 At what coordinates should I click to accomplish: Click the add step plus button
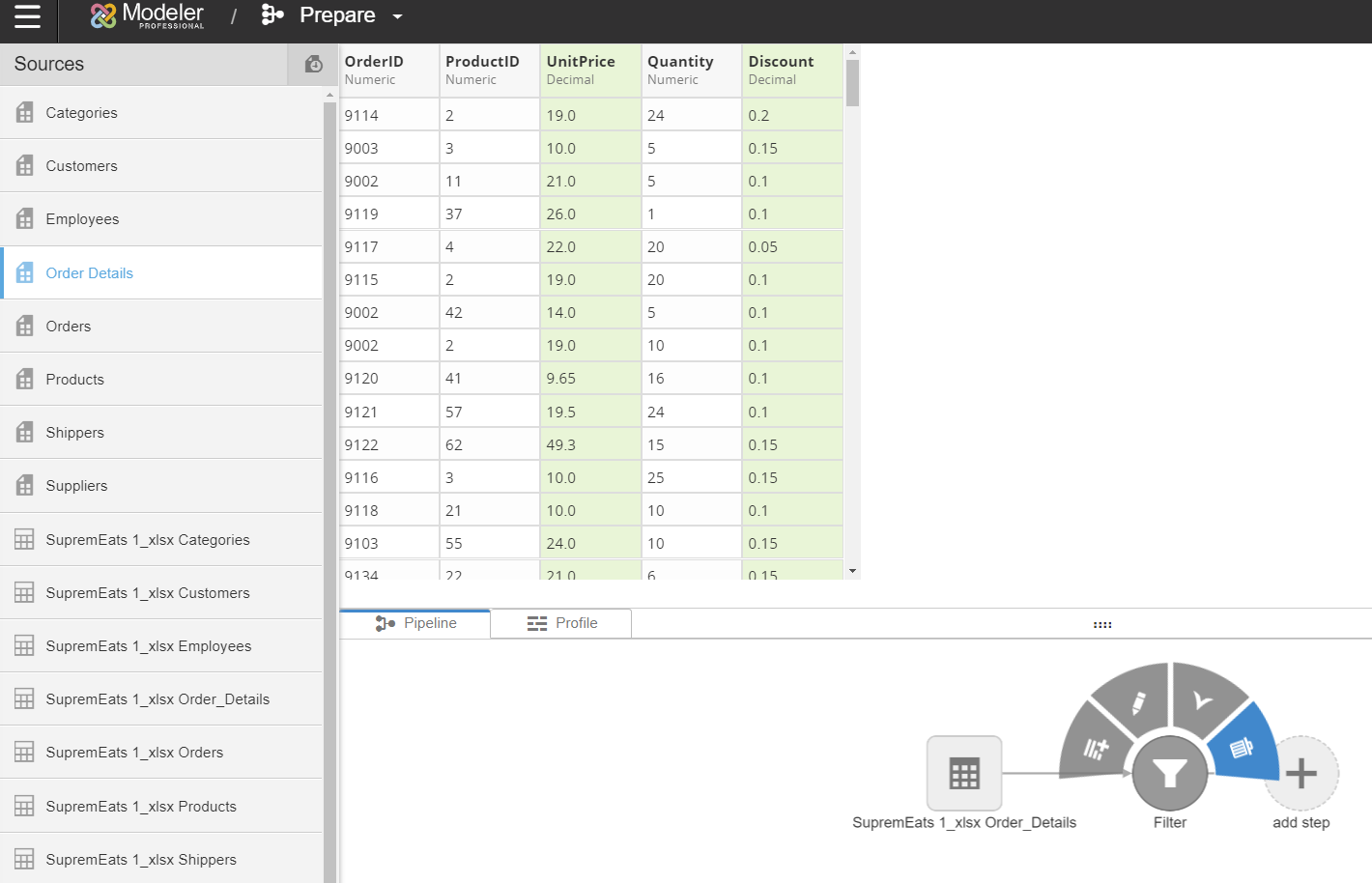click(x=1301, y=773)
